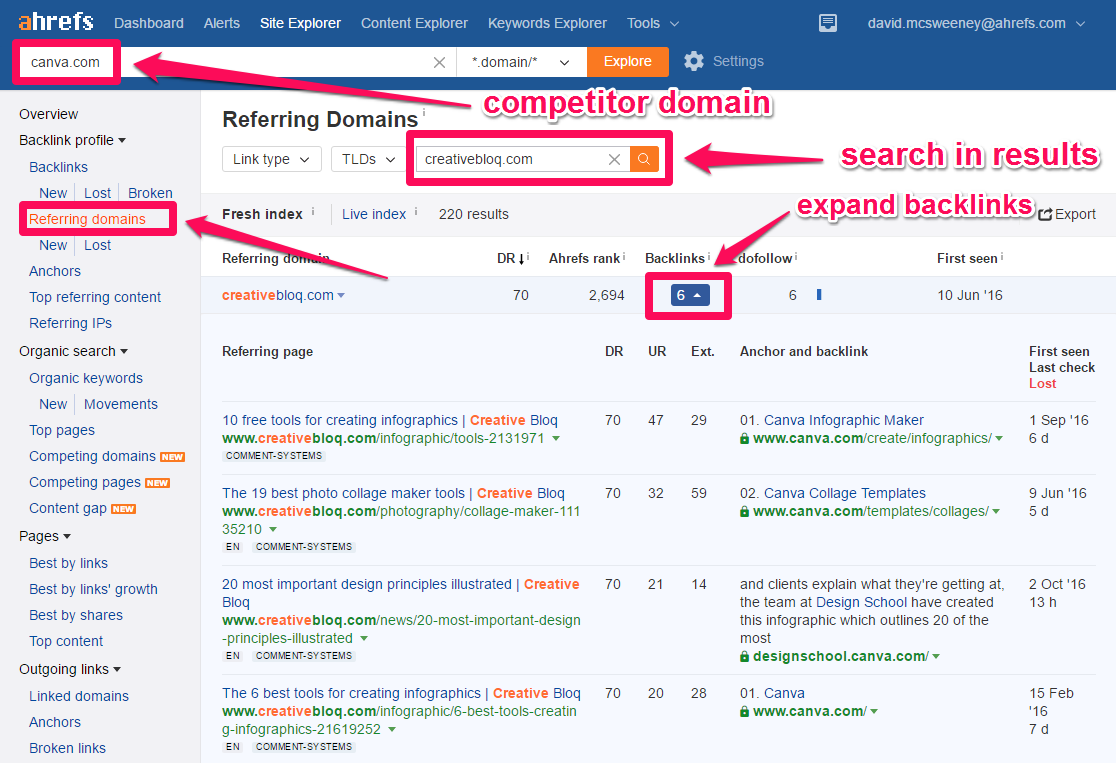Click the Export icon
This screenshot has height=763, width=1116.
click(x=1045, y=214)
